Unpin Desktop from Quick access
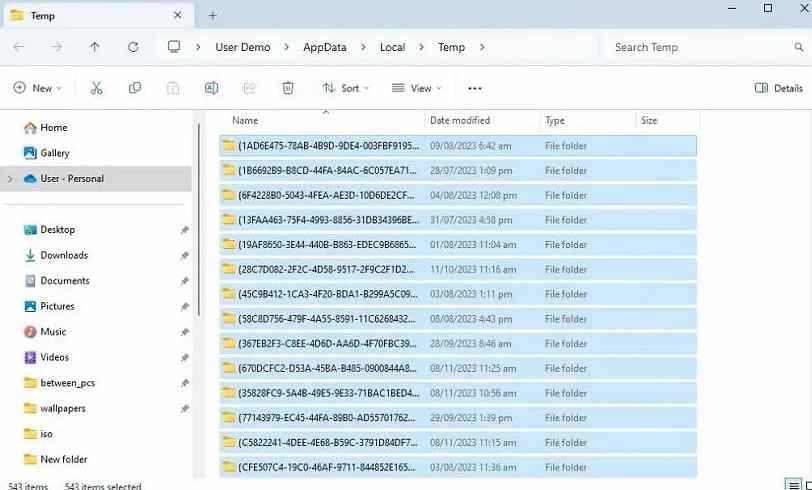 click(184, 229)
